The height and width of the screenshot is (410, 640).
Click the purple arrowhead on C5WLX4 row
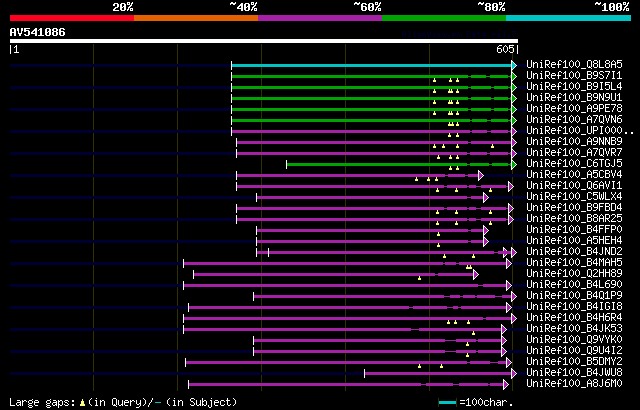pos(486,197)
